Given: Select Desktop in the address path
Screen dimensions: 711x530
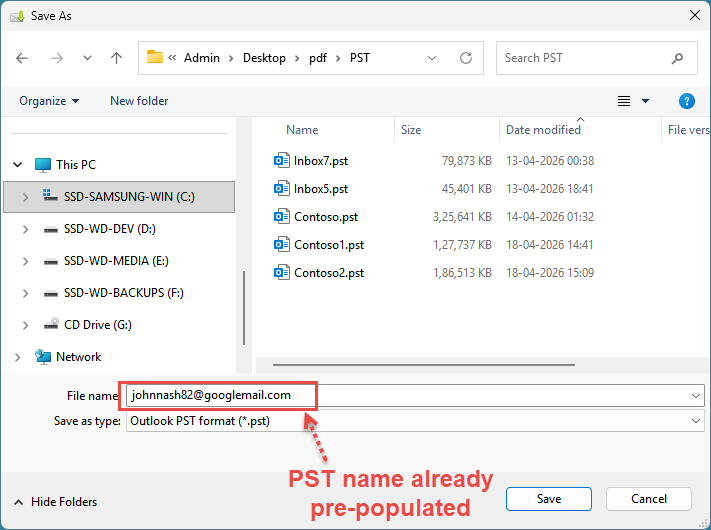Looking at the screenshot, I should pyautogui.click(x=264, y=58).
